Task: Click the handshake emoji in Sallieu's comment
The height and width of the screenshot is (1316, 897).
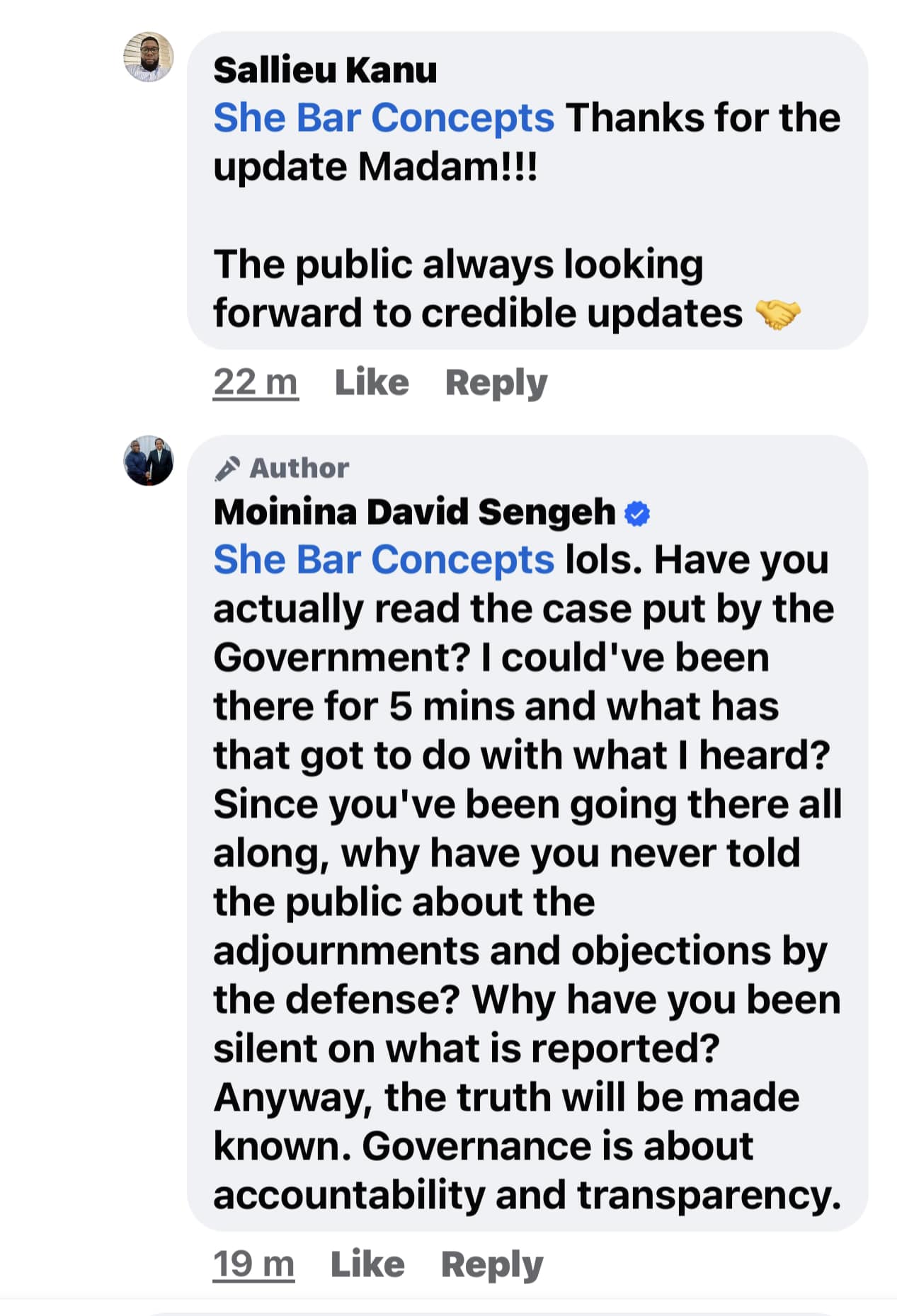Action: point(777,314)
